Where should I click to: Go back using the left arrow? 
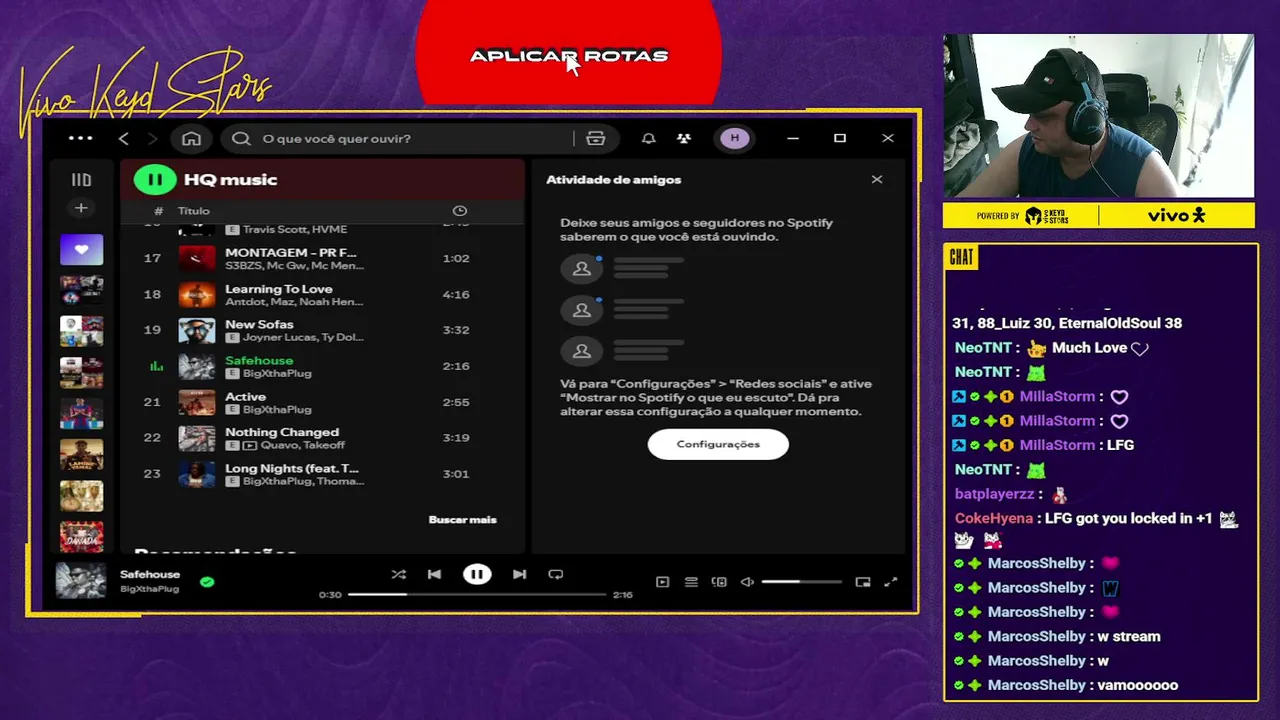coord(123,138)
